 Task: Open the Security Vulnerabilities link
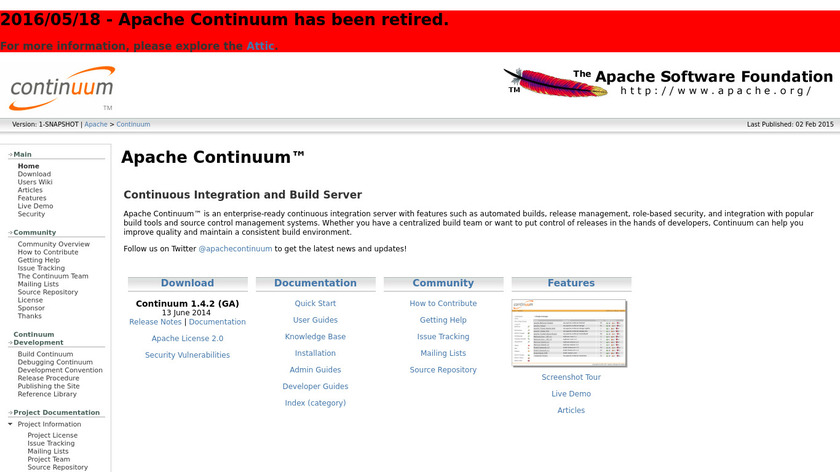tap(188, 355)
